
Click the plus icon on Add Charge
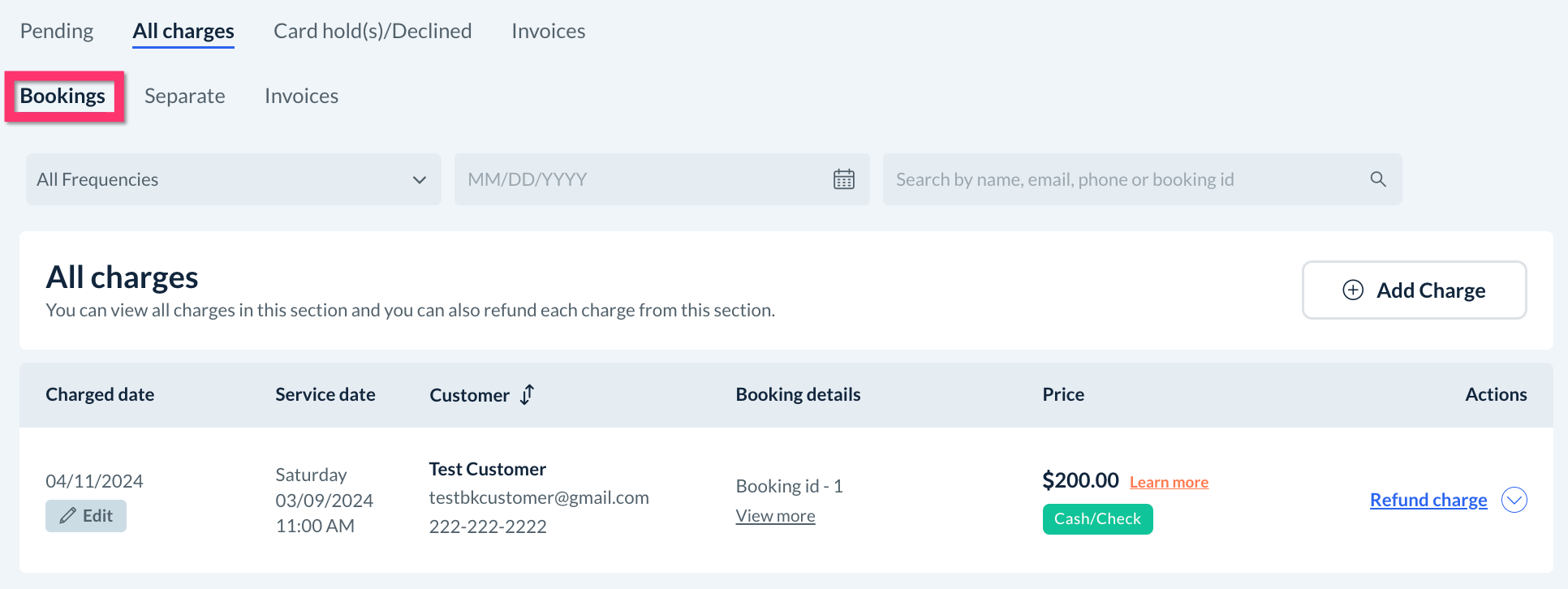click(x=1353, y=290)
